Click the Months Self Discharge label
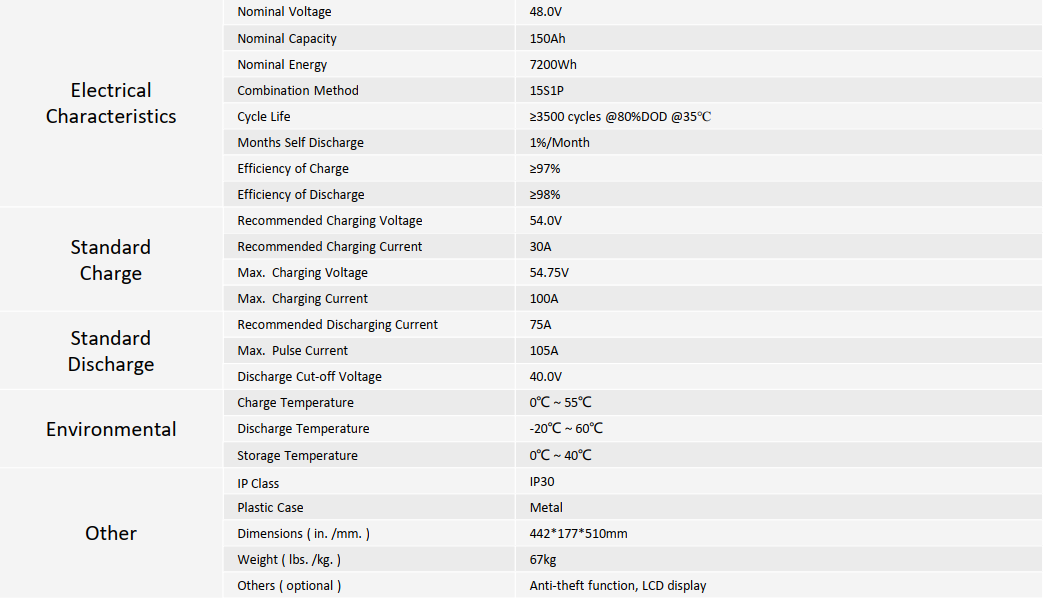1044x604 pixels. click(x=300, y=143)
